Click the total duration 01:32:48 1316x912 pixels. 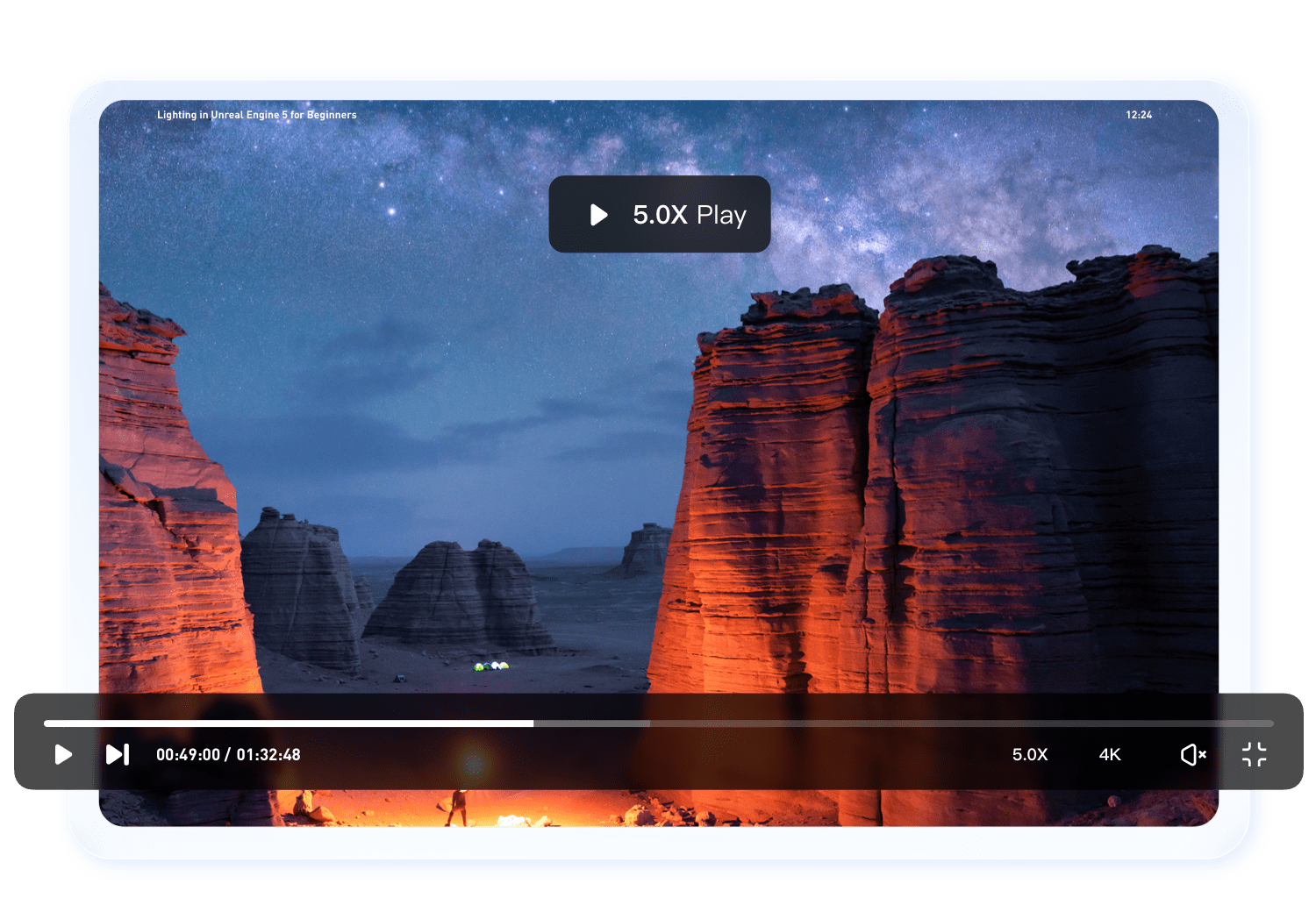[268, 754]
